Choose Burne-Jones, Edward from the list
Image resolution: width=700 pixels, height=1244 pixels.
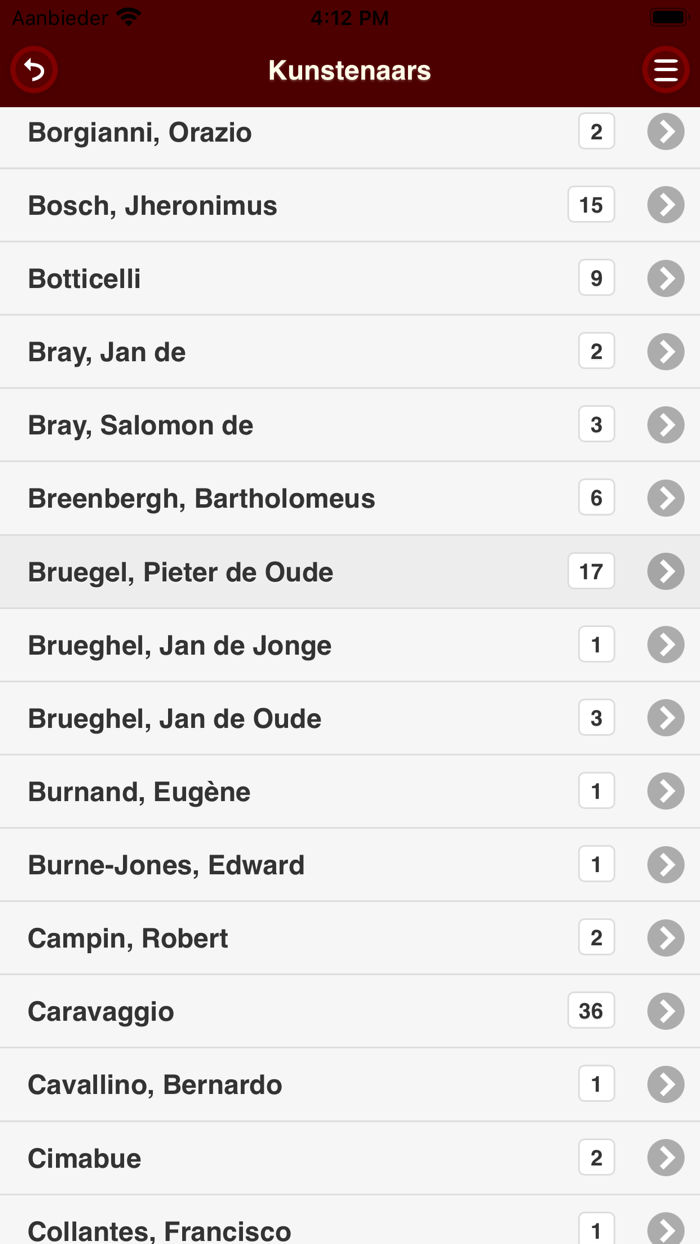166,865
